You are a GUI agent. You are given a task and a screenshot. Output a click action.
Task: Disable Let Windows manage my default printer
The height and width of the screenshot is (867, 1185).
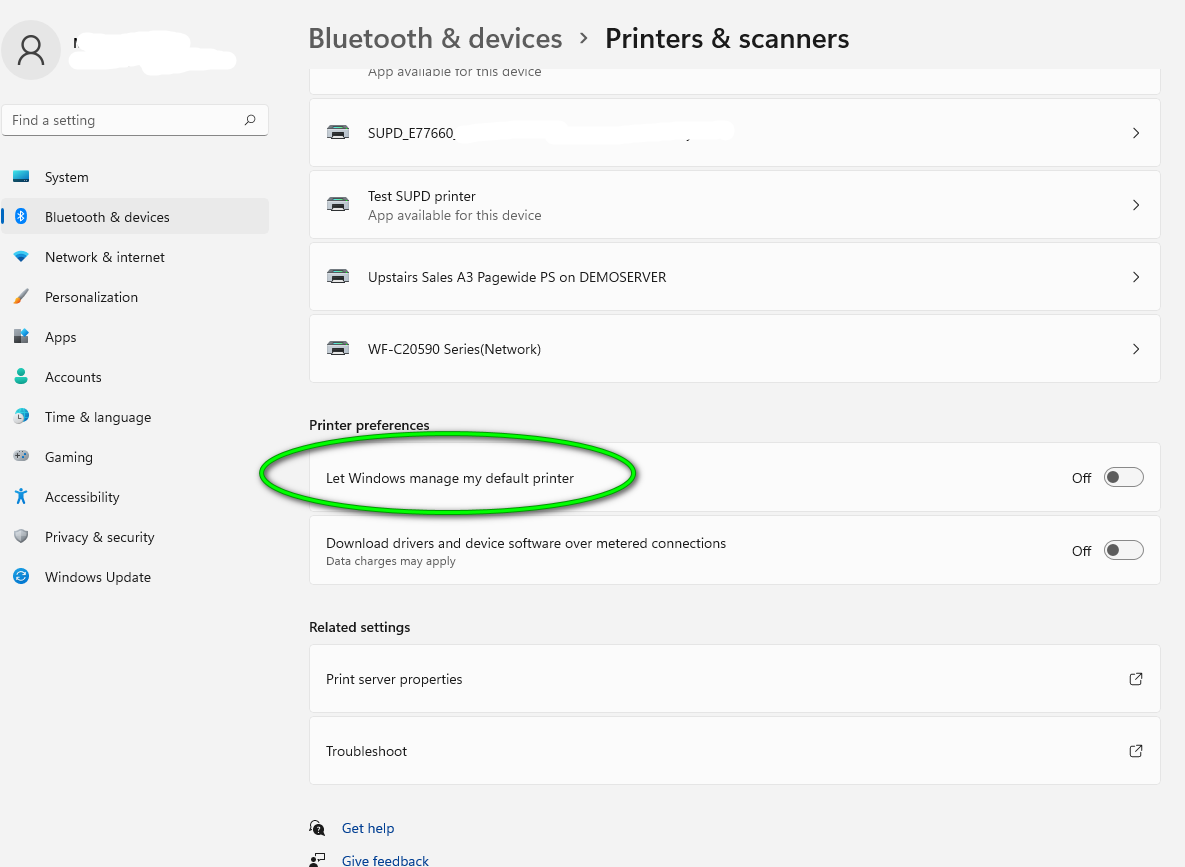pos(1122,477)
